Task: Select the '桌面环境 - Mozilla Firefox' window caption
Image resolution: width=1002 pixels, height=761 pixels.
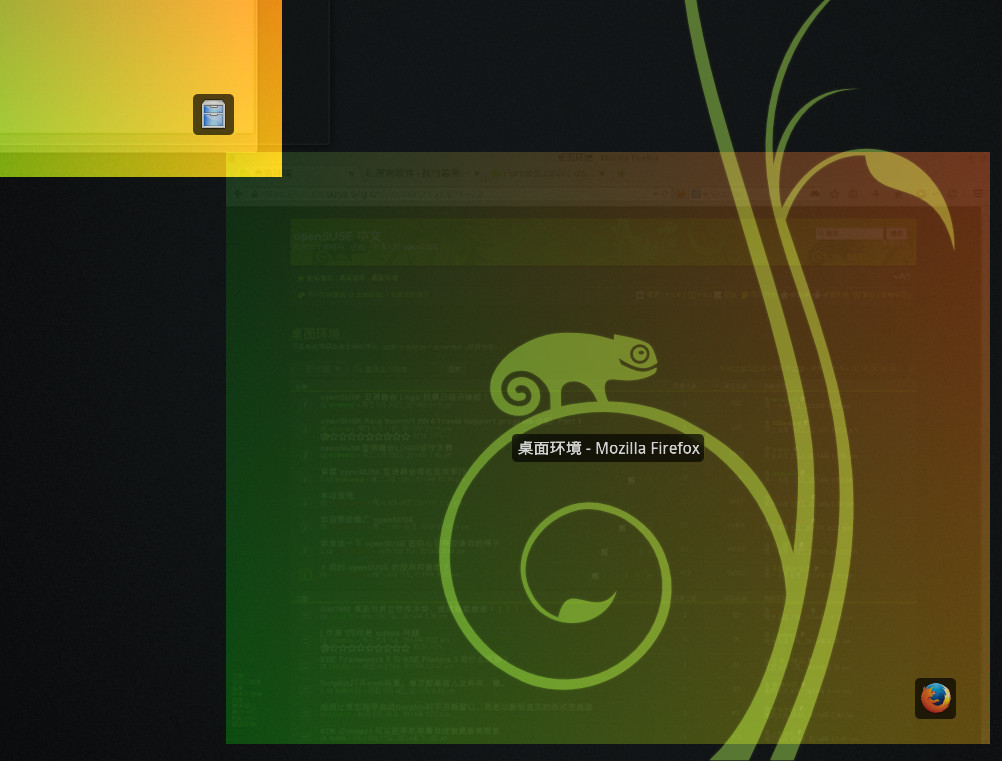Action: coord(608,448)
